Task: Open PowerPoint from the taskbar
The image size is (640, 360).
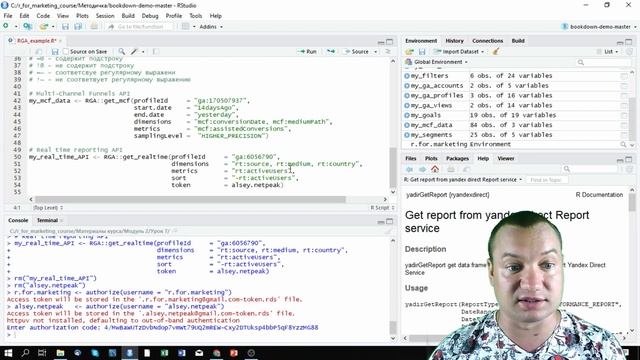Action: pyautogui.click(x=234, y=353)
